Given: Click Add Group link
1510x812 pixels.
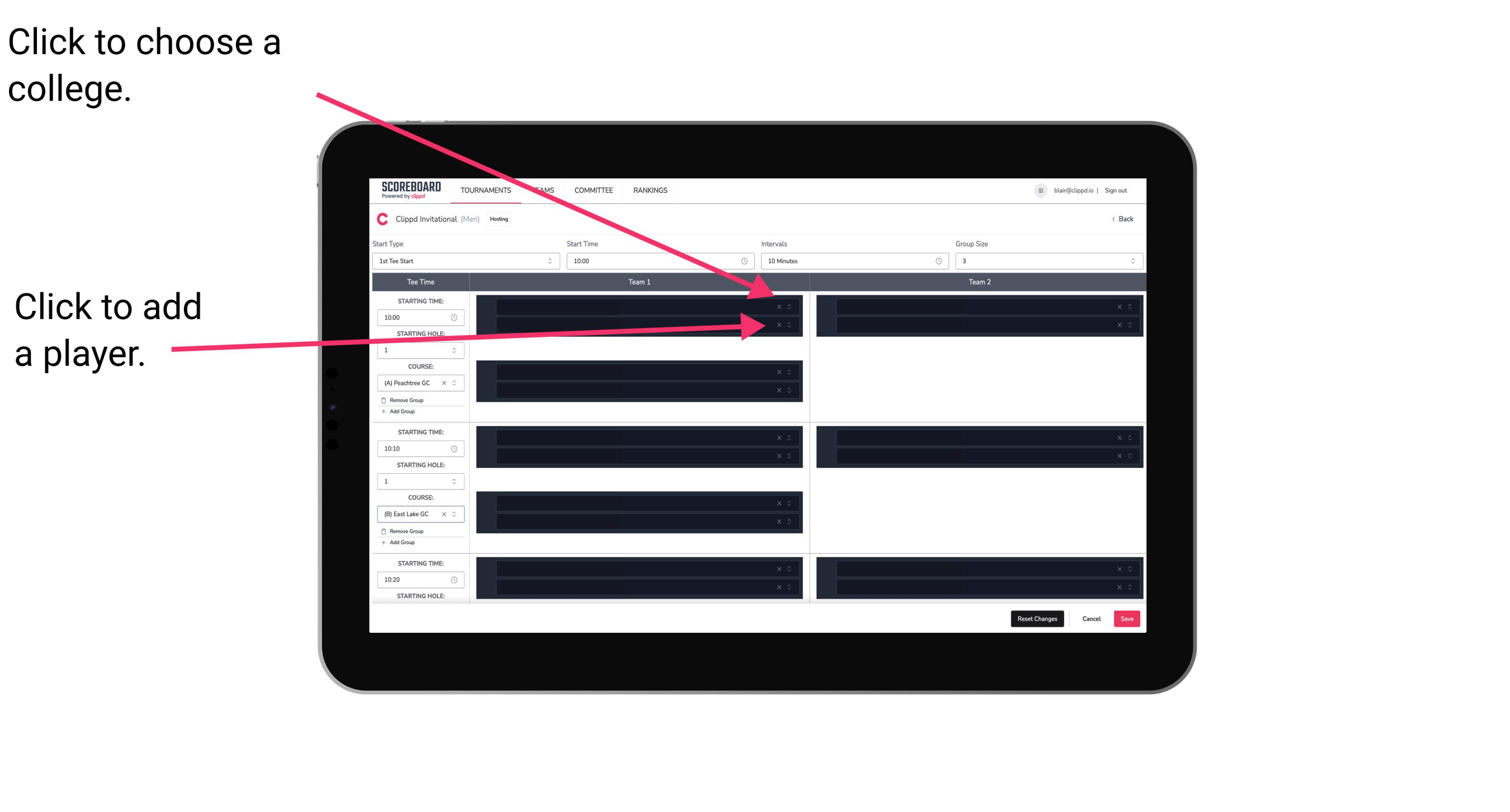Looking at the screenshot, I should pyautogui.click(x=402, y=411).
